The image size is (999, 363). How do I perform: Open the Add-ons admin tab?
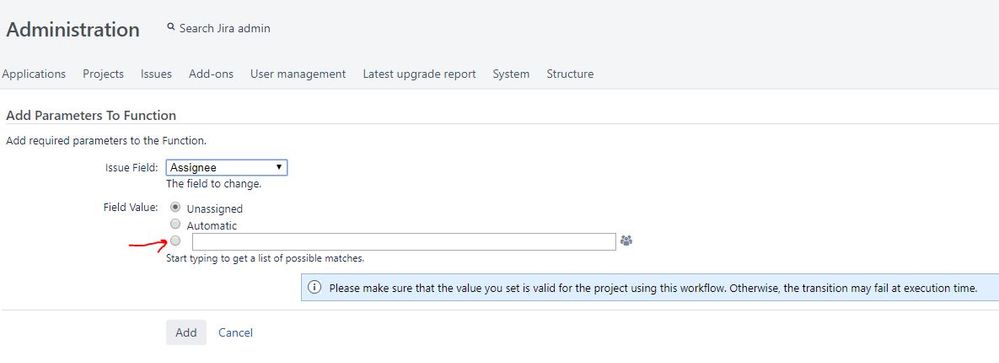pos(211,74)
